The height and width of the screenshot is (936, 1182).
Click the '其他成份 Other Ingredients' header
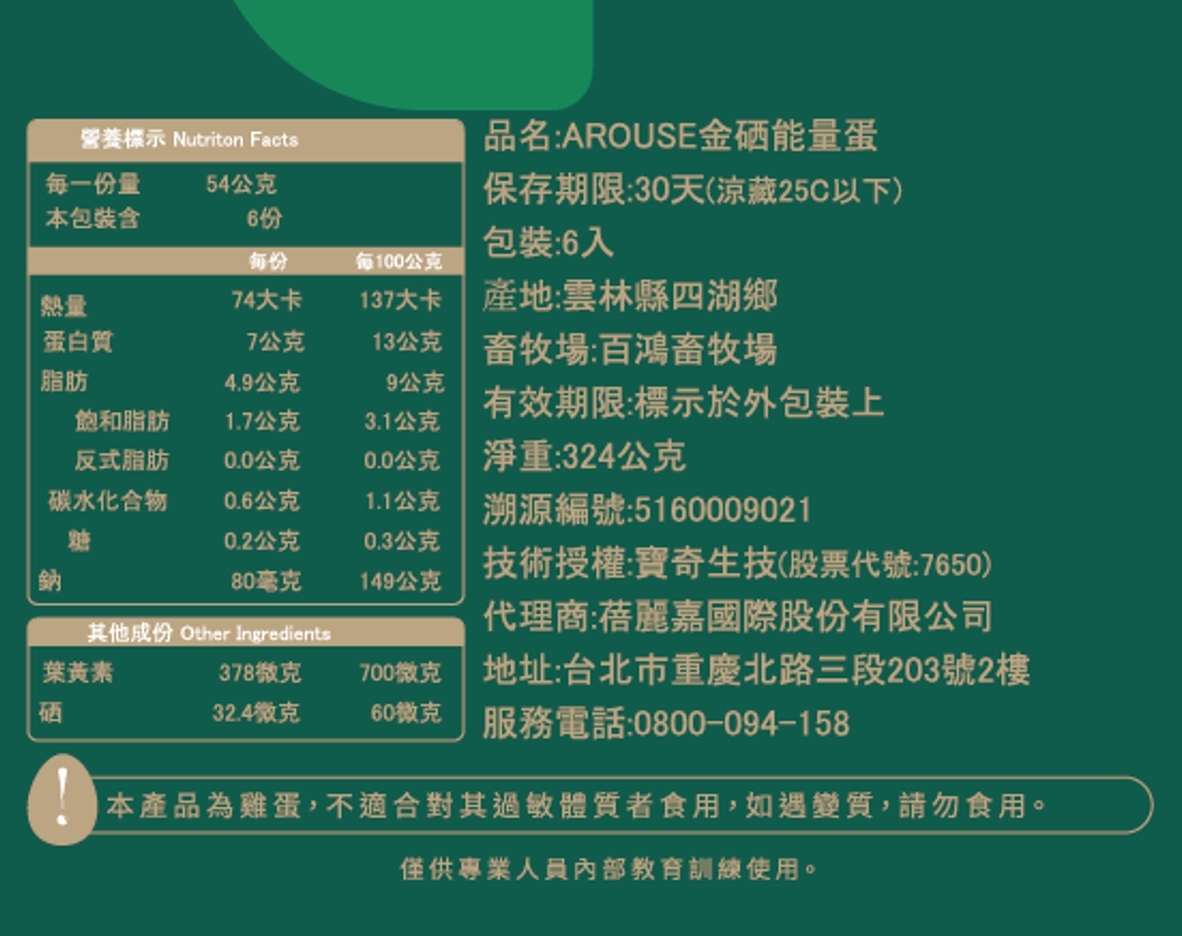(209, 633)
